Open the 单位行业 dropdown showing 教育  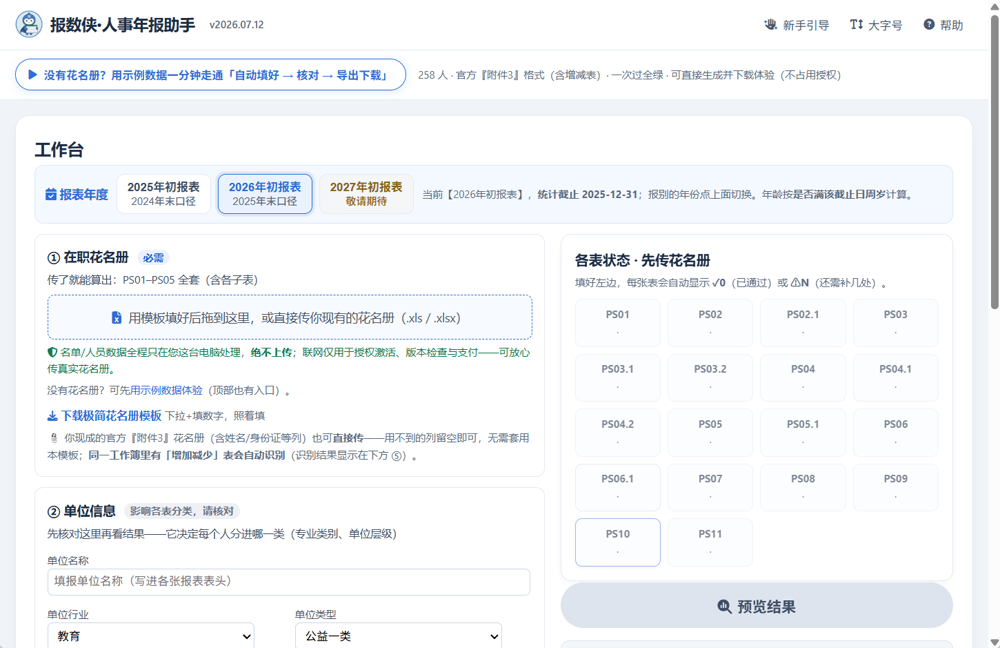[151, 636]
